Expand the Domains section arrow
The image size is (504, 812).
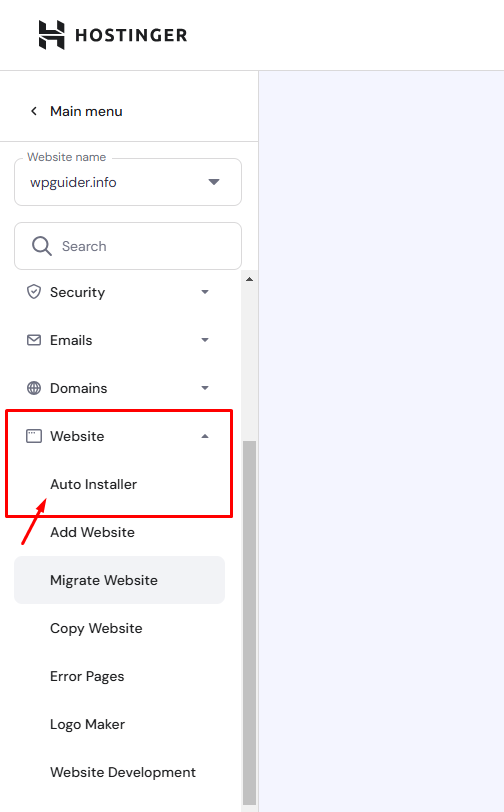pyautogui.click(x=205, y=388)
